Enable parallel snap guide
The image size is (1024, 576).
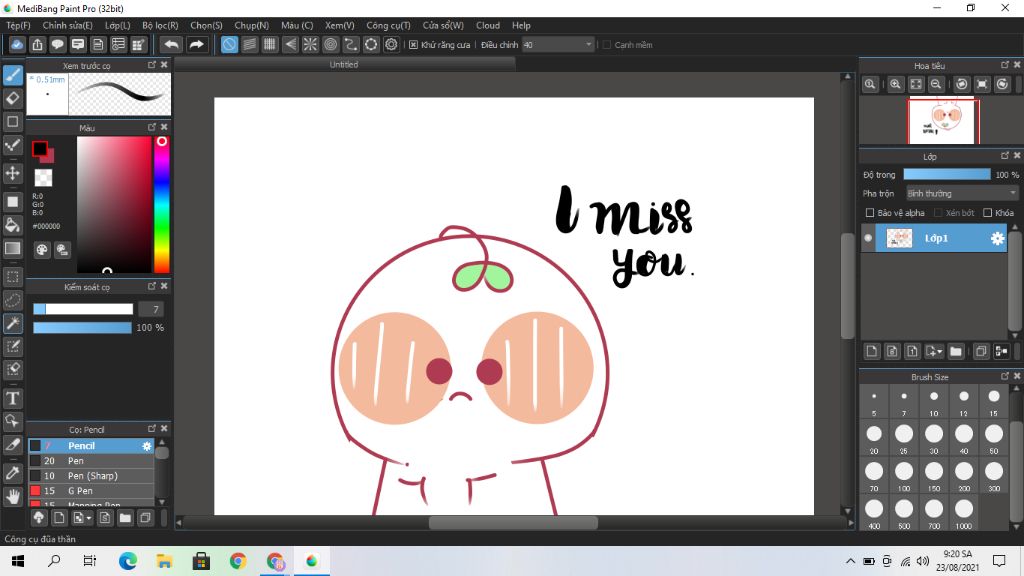pos(249,44)
